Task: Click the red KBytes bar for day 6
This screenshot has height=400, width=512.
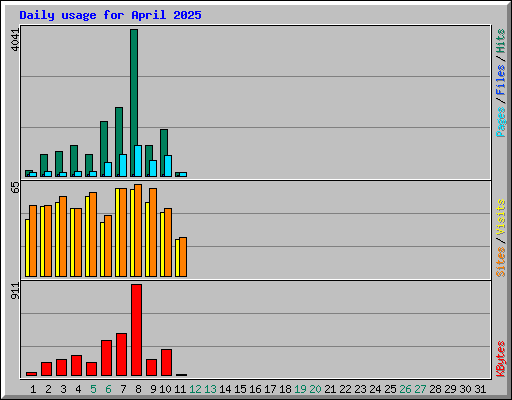Action: (106, 358)
